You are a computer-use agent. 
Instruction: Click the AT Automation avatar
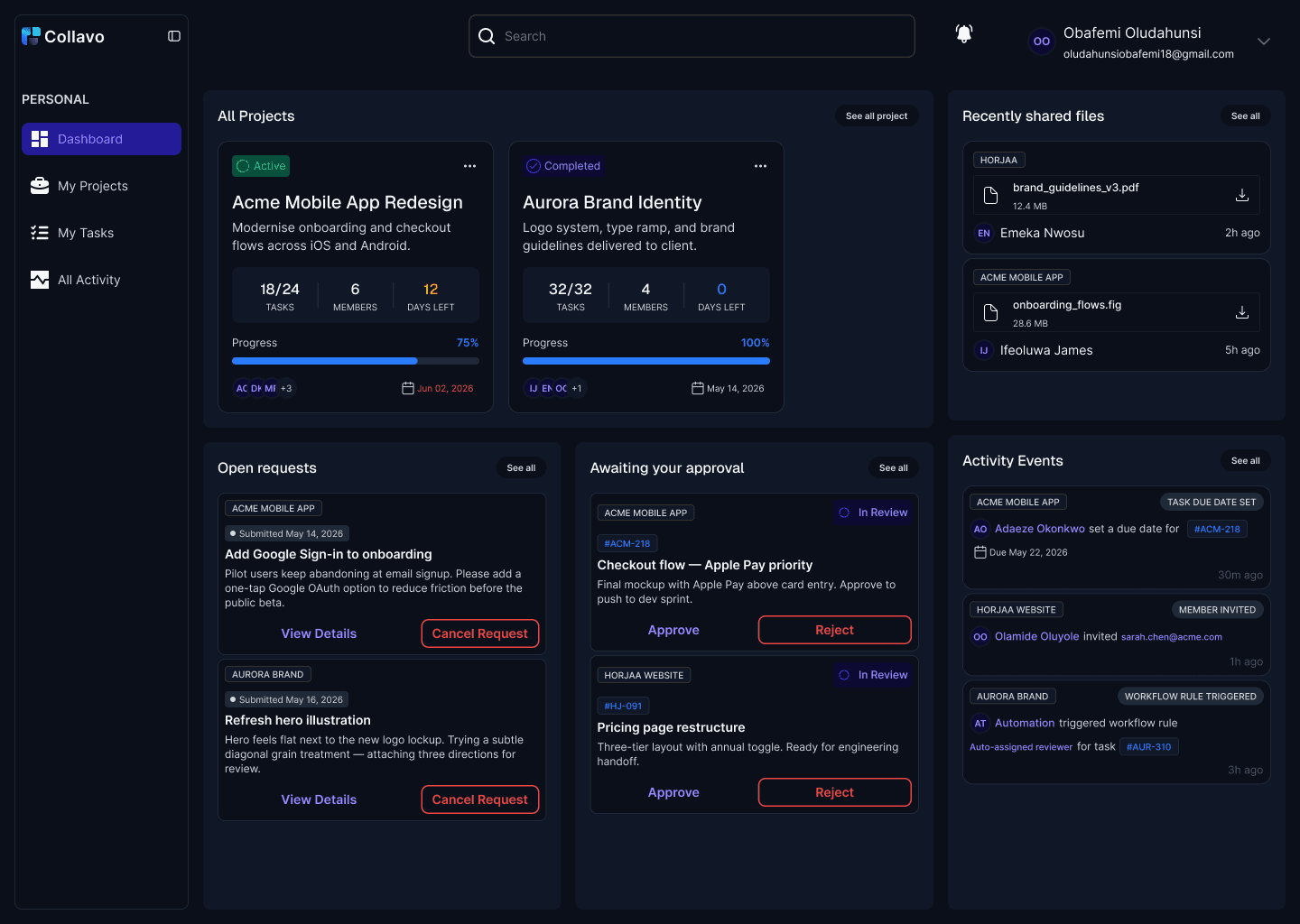point(980,723)
